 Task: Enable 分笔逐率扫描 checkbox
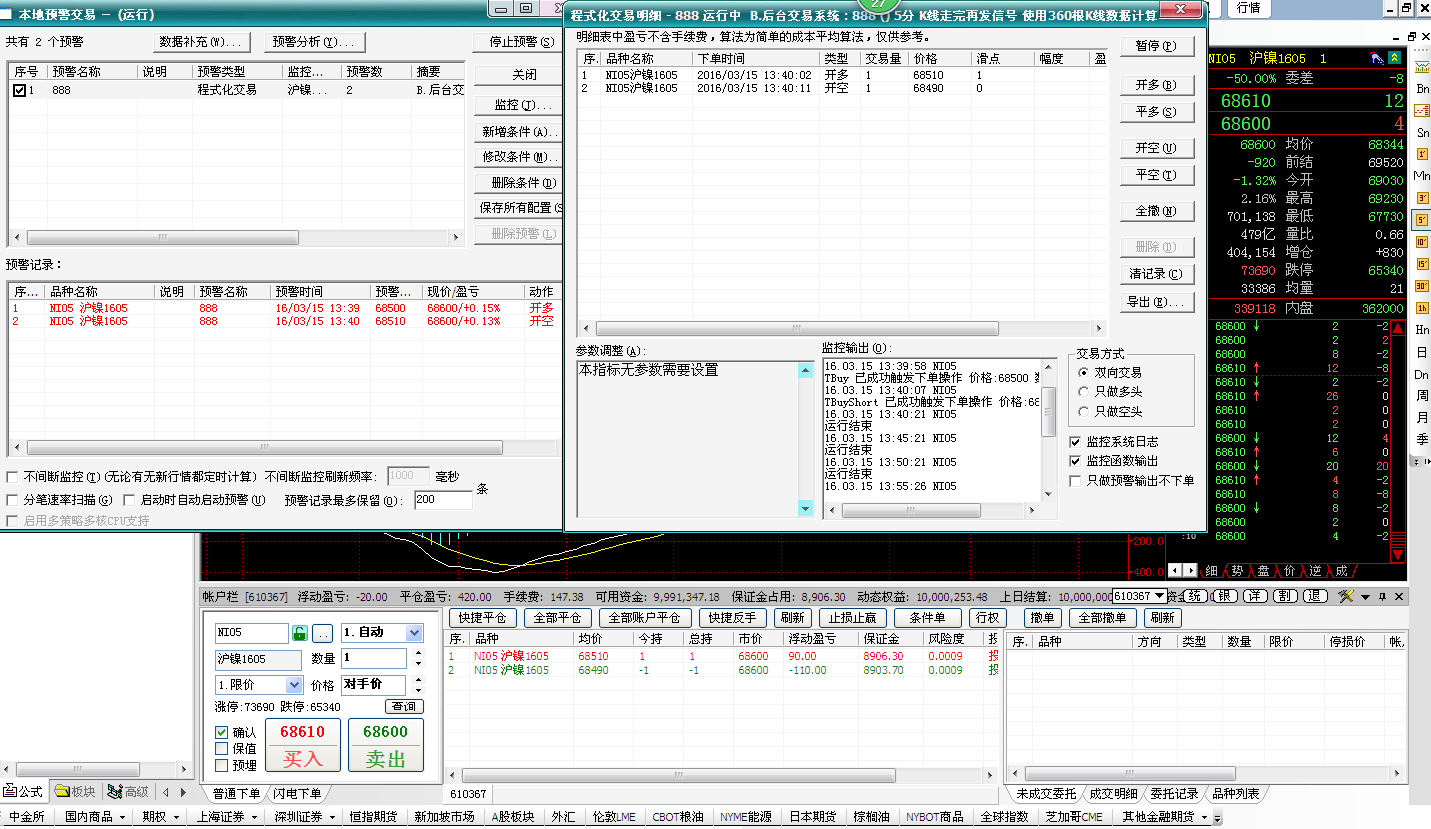(x=12, y=499)
